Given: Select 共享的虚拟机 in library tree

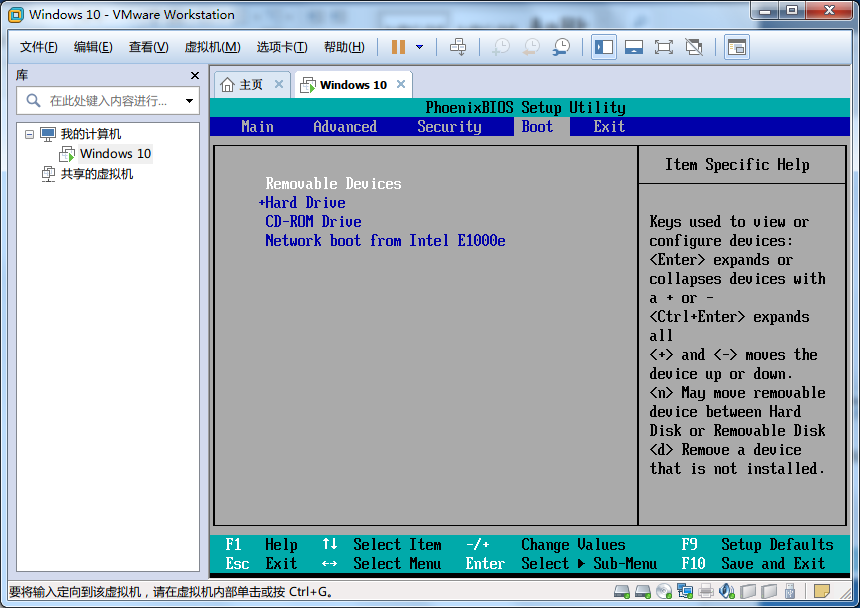Looking at the screenshot, I should (x=96, y=174).
